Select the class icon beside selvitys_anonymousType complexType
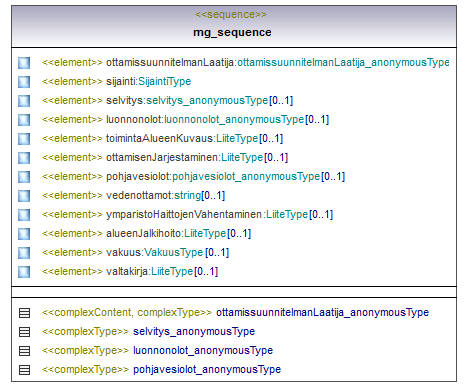 click(x=24, y=332)
